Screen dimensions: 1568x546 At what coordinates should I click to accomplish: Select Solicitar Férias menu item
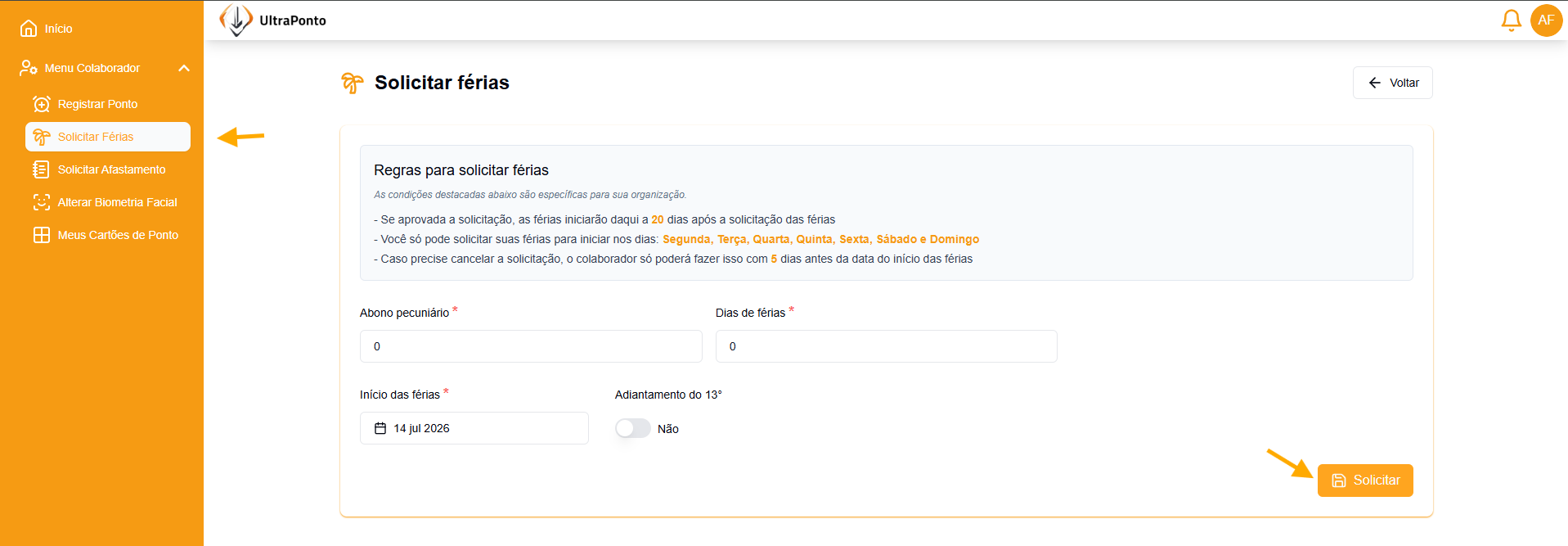(x=108, y=137)
